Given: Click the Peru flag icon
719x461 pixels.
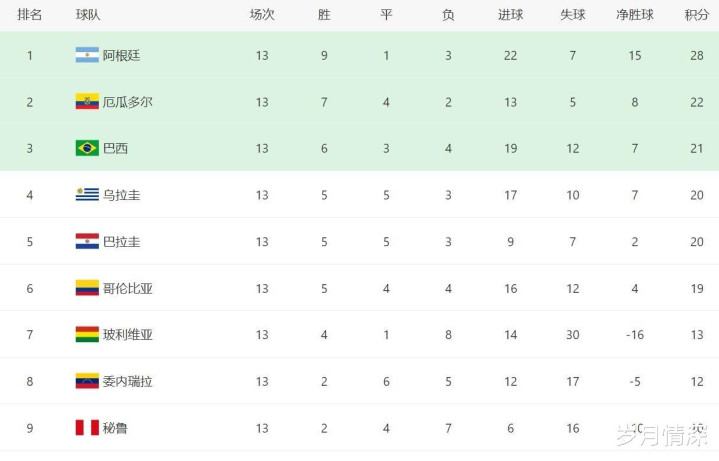Looking at the screenshot, I should (x=87, y=428).
